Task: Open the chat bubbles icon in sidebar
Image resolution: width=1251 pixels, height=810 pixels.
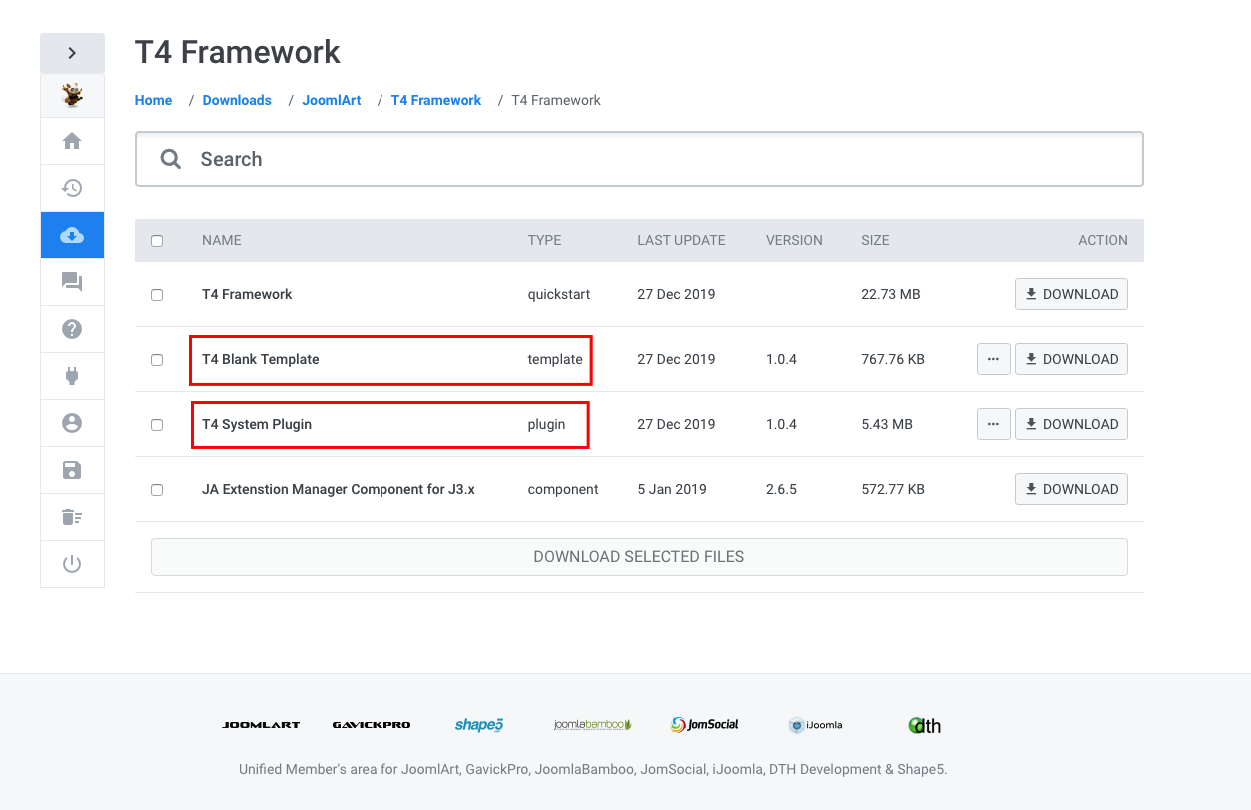Action: point(72,282)
